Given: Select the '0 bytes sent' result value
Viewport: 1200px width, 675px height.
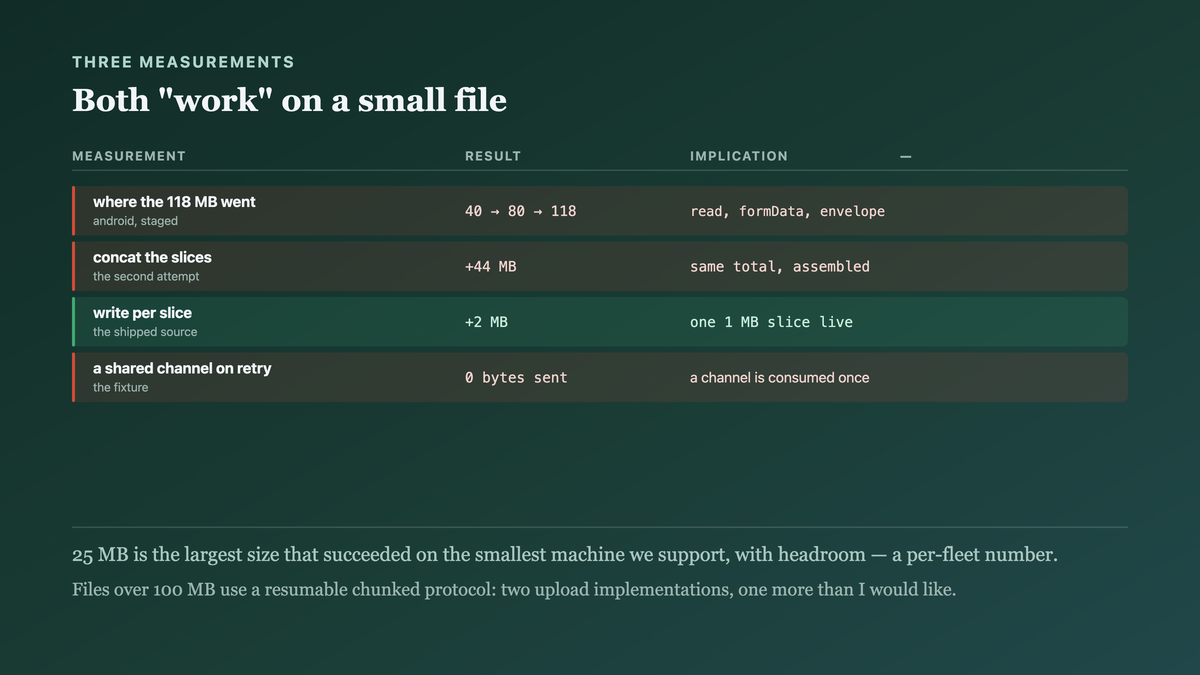Looking at the screenshot, I should pyautogui.click(x=516, y=378).
